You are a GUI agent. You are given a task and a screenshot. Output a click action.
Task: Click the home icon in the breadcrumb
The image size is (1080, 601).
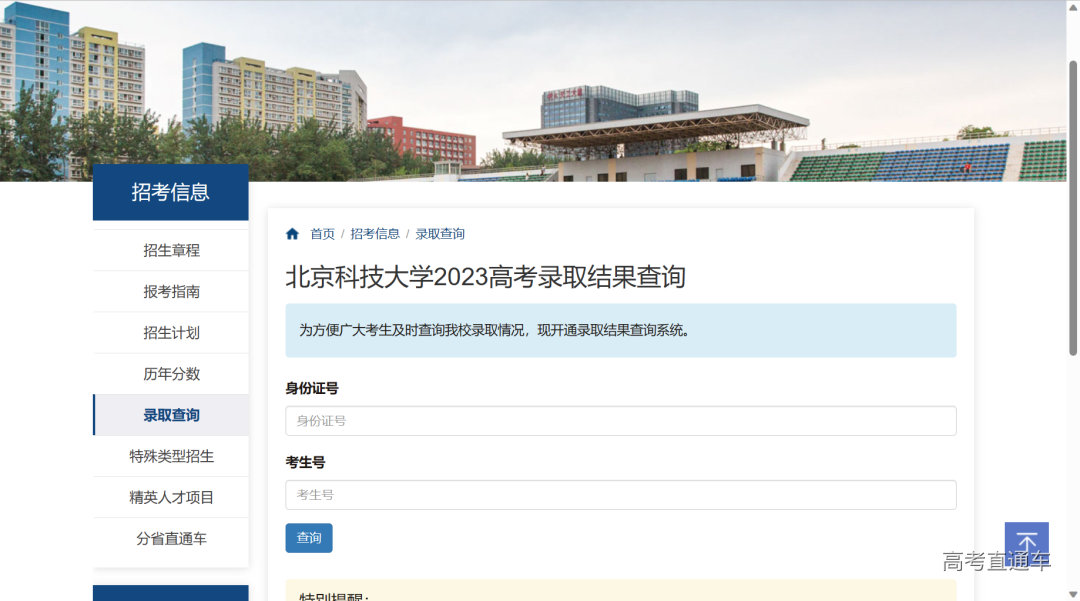(x=291, y=233)
